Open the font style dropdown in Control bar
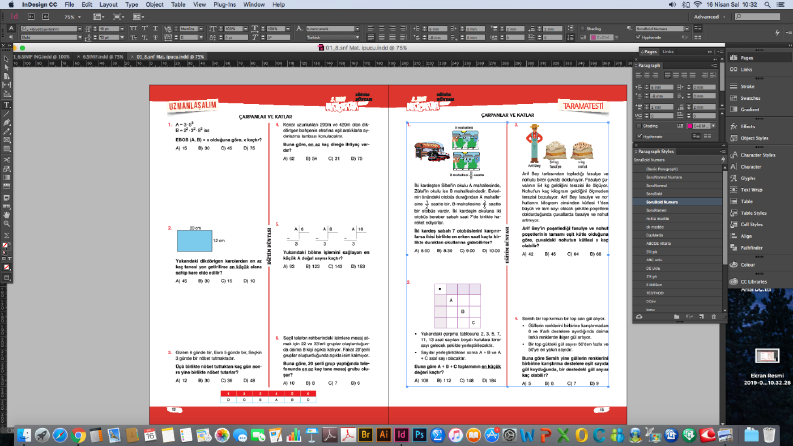This screenshot has width=793, height=446. 79,37
